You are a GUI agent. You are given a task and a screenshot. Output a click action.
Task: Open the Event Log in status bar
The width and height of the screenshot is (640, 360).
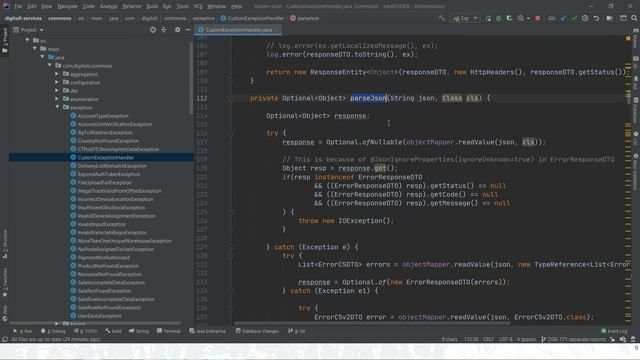tap(614, 331)
